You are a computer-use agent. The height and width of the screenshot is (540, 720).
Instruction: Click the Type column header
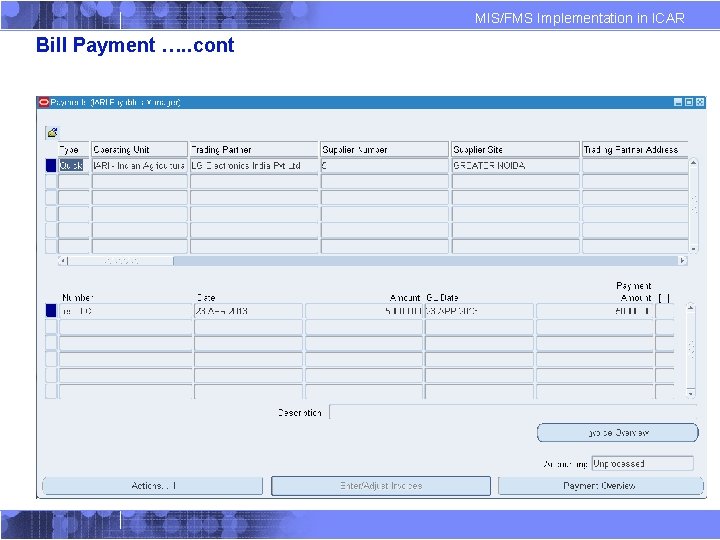click(73, 149)
